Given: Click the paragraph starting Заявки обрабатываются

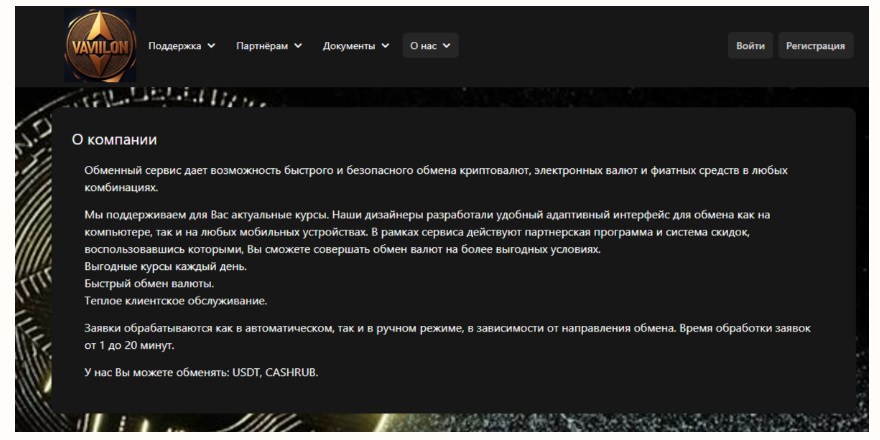Looking at the screenshot, I should (448, 337).
